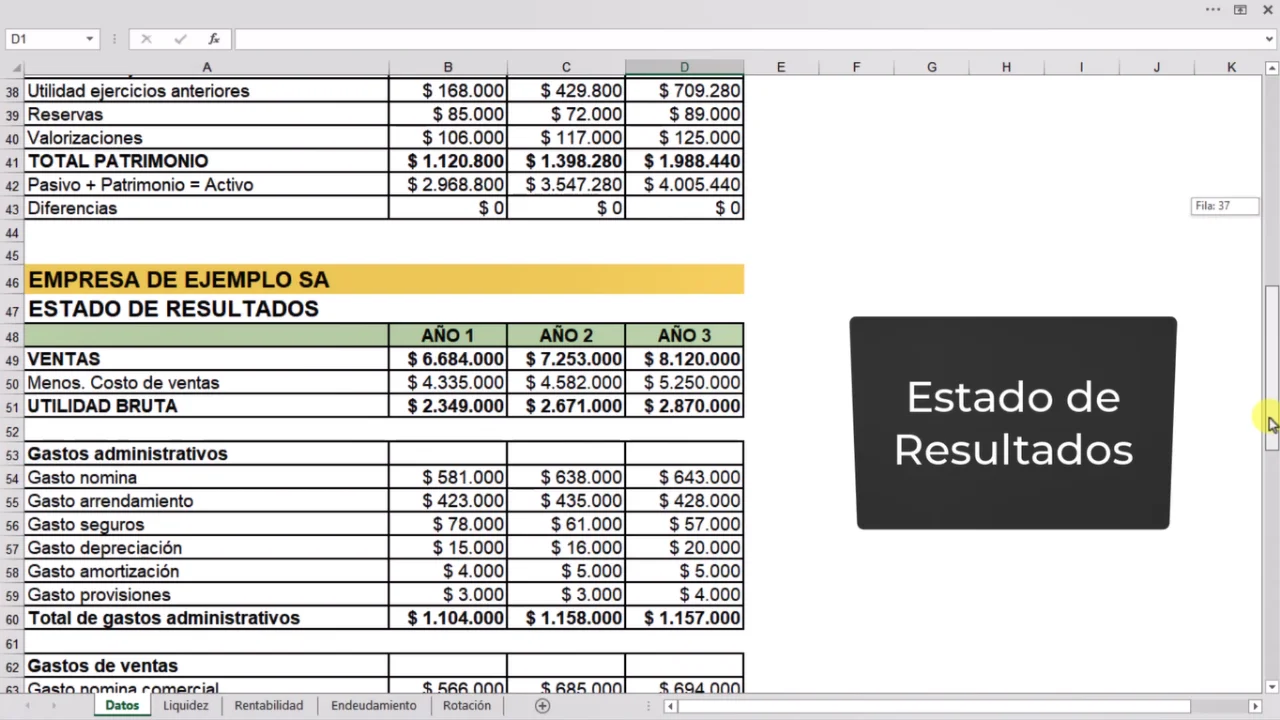Select the Rotación sheet tab
Image resolution: width=1280 pixels, height=720 pixels.
pyautogui.click(x=467, y=706)
